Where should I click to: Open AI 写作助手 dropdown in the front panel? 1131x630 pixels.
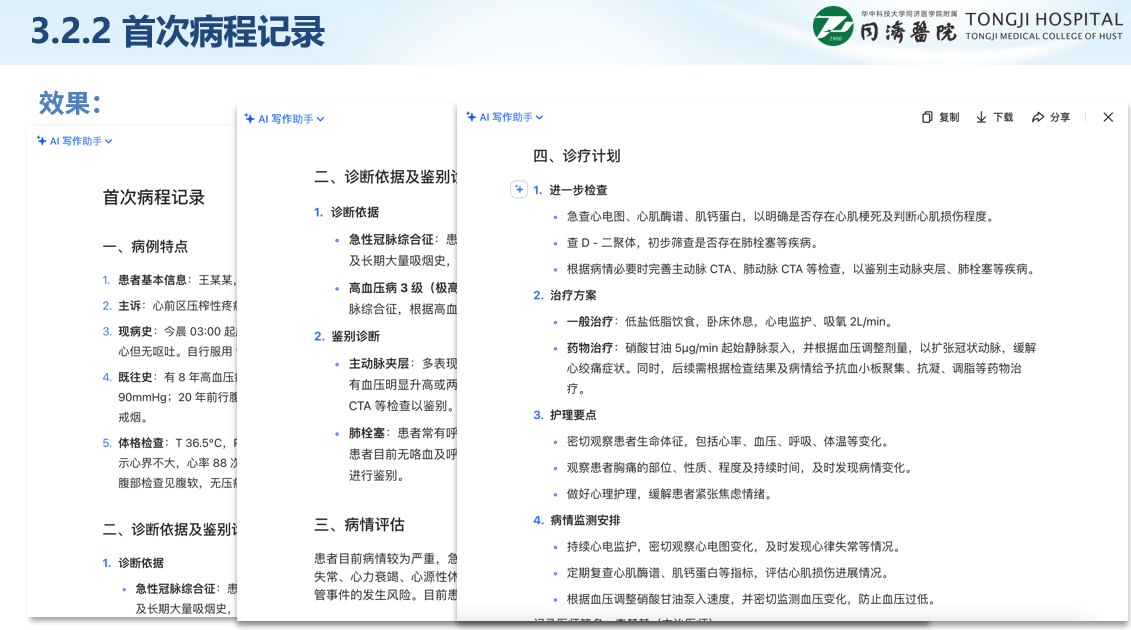pos(505,117)
